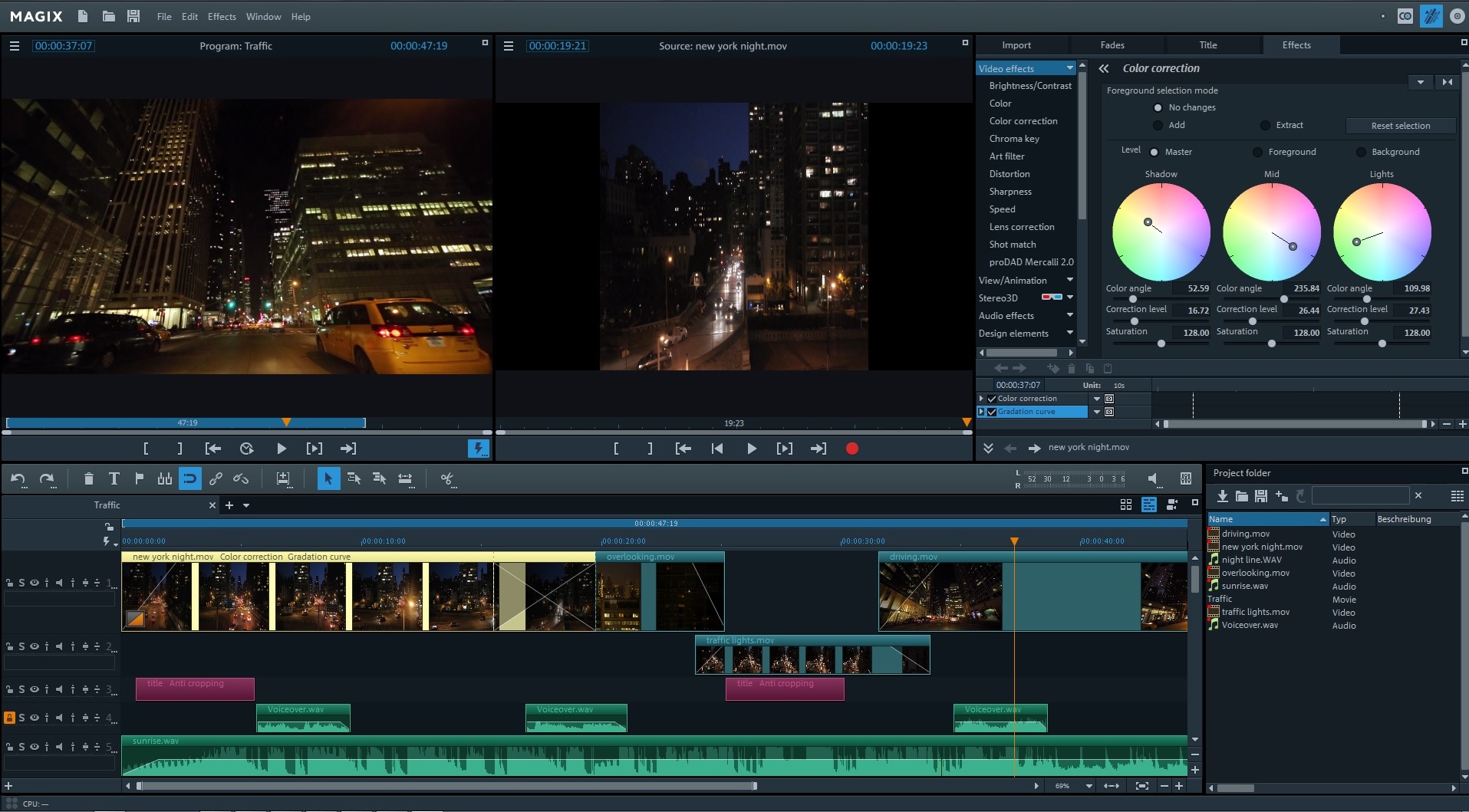The width and height of the screenshot is (1469, 812).
Task: Select the standard mouse mode arrow tool
Action: pyautogui.click(x=328, y=478)
